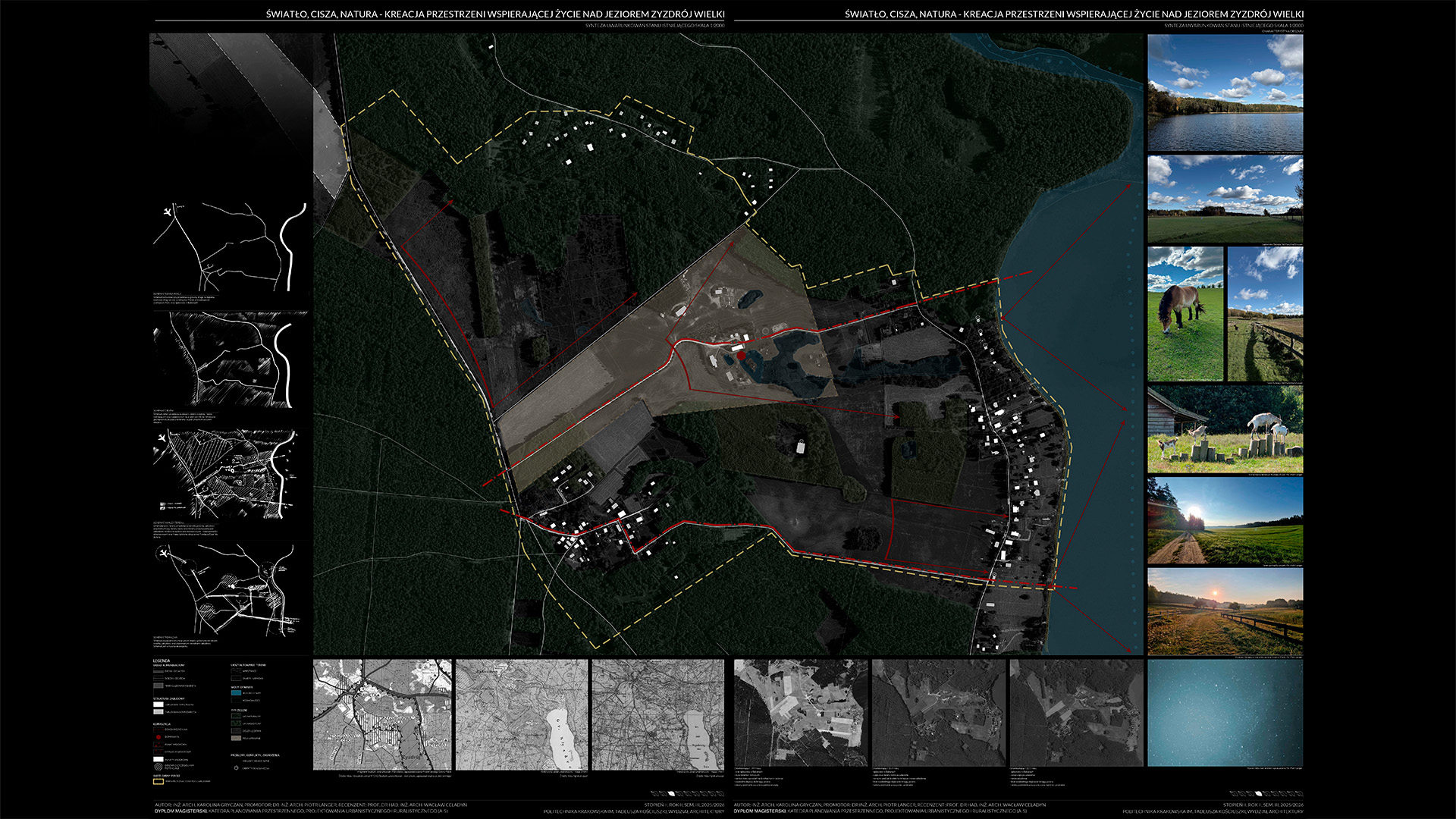Open the first black-and-white aerial photo
The width and height of the screenshot is (1456, 819).
(800, 712)
